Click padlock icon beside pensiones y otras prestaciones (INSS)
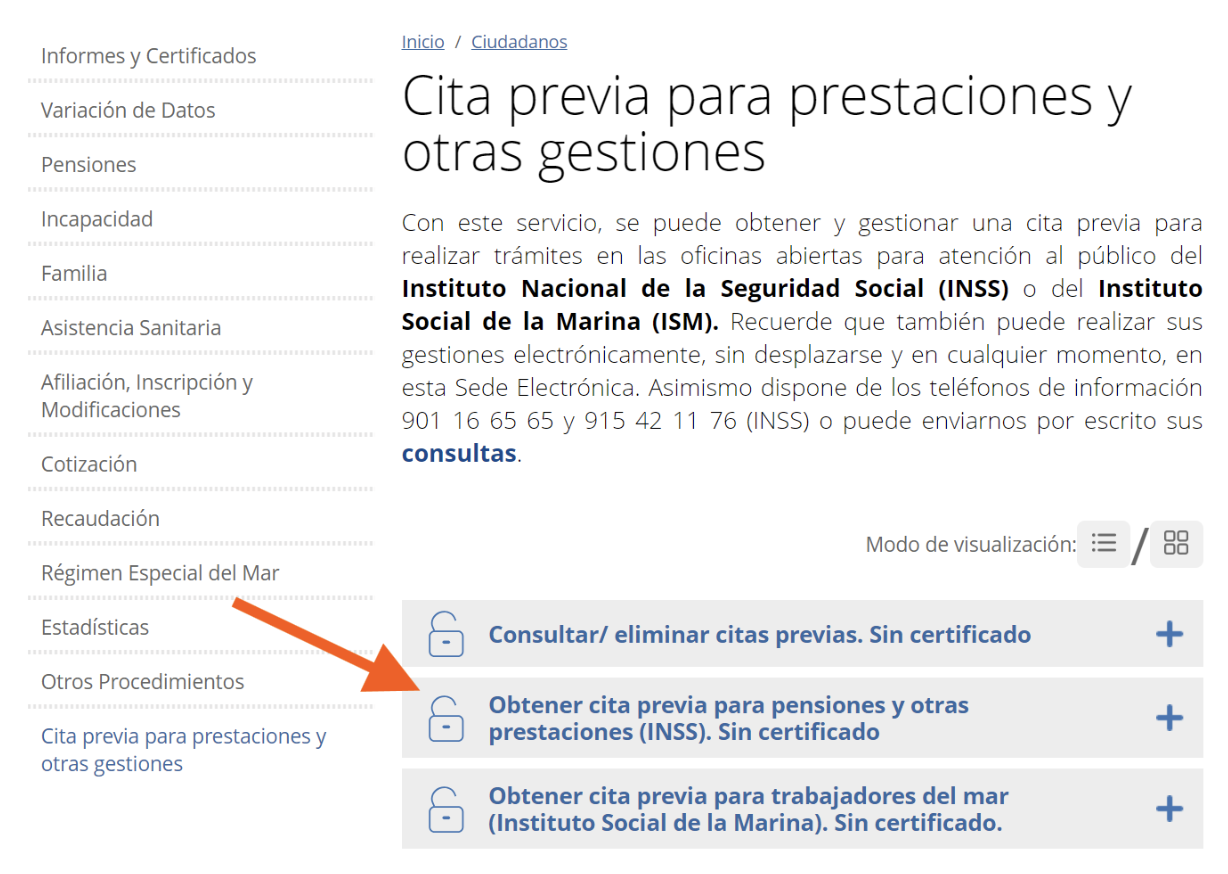This screenshot has width=1228, height=874. click(x=446, y=718)
